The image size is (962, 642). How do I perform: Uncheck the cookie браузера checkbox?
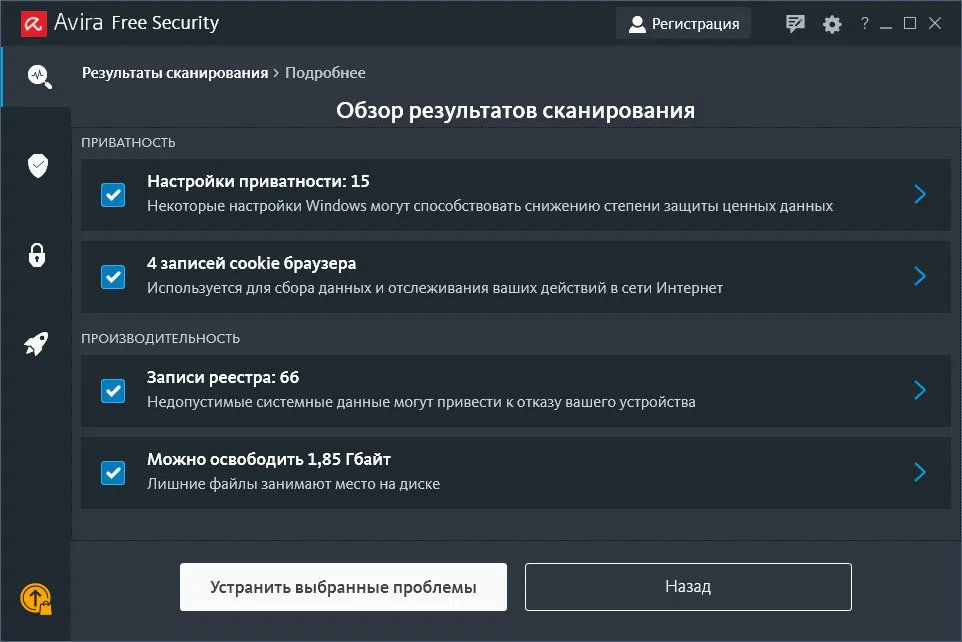pyautogui.click(x=113, y=276)
